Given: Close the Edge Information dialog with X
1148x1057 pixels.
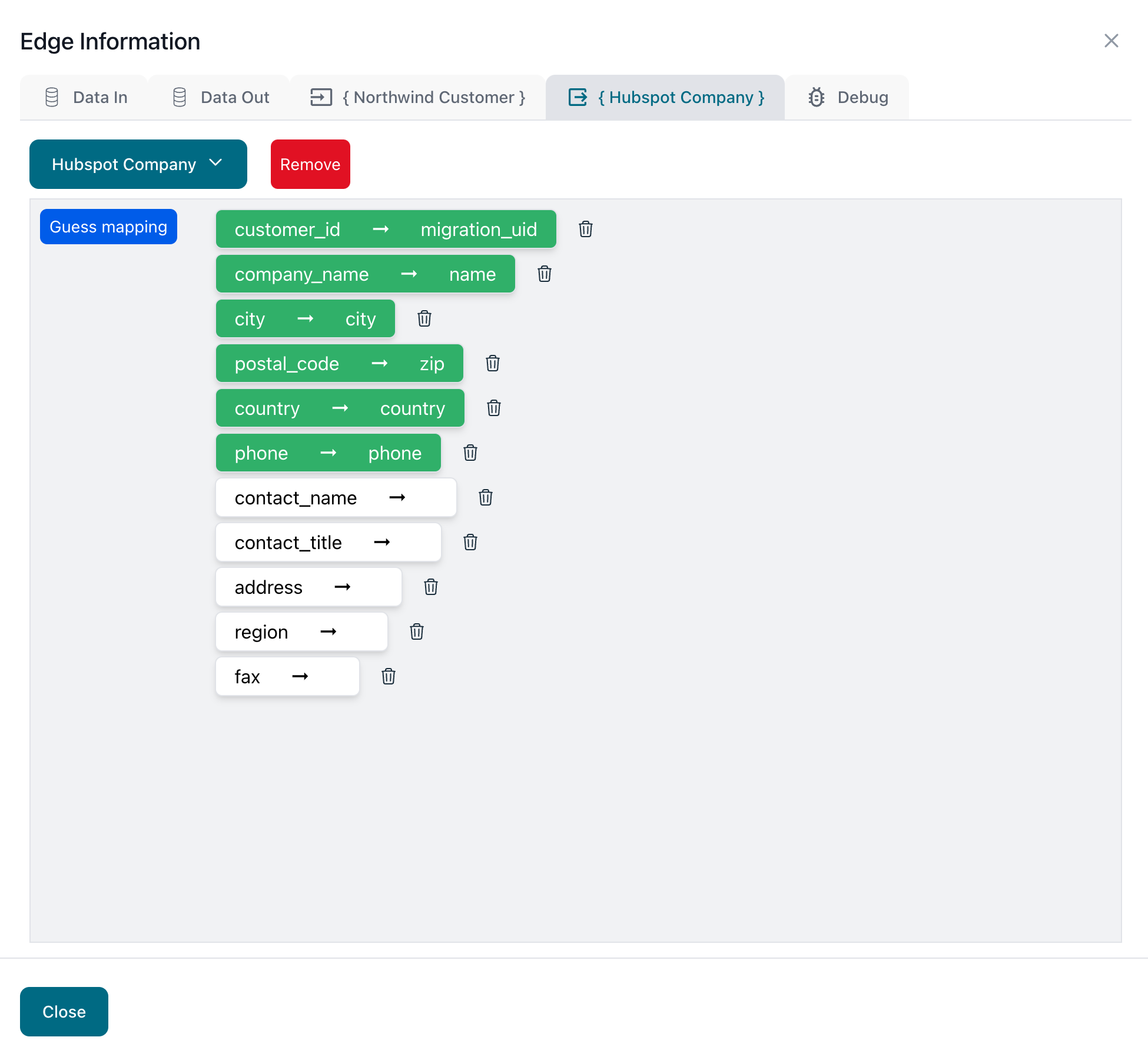Looking at the screenshot, I should (1111, 41).
